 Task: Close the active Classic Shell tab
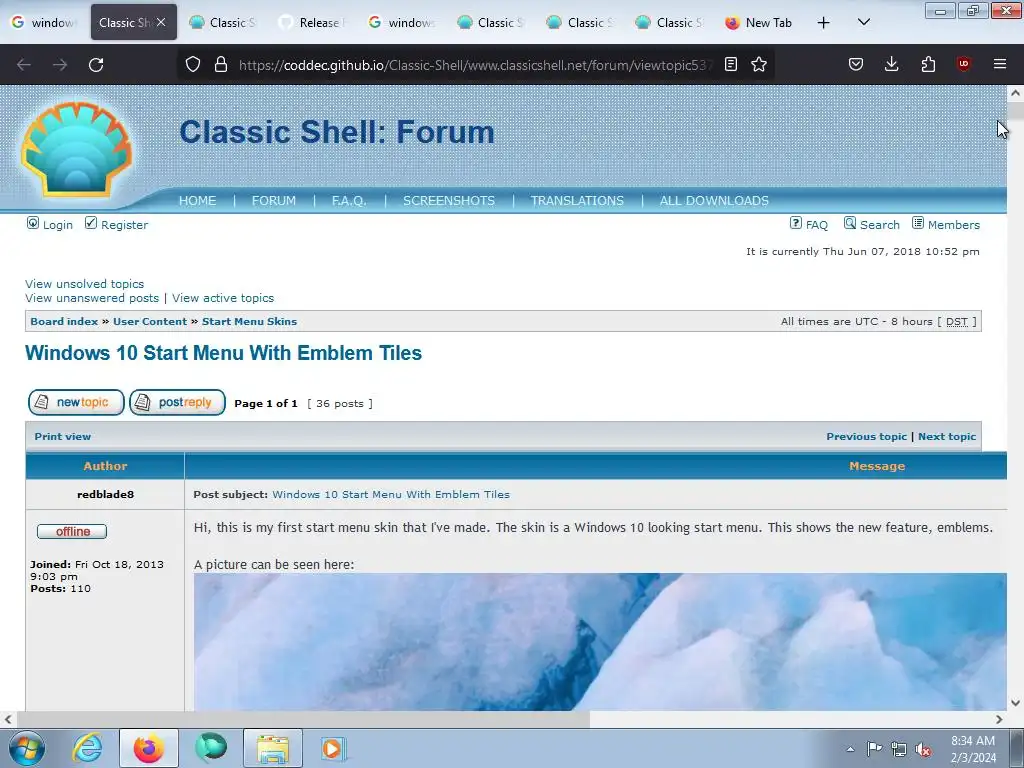[161, 22]
